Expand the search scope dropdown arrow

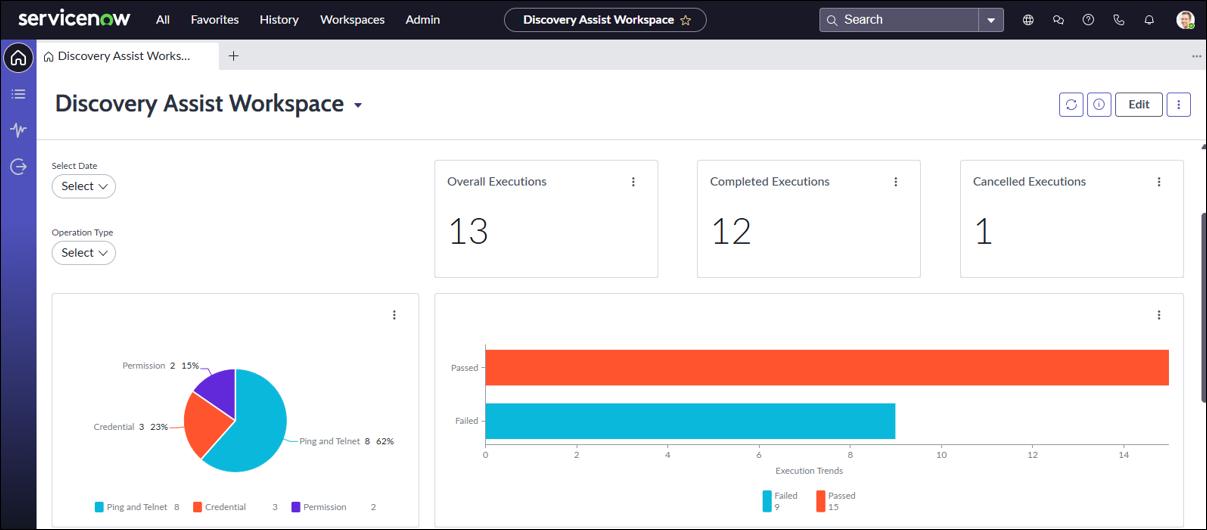(991, 20)
